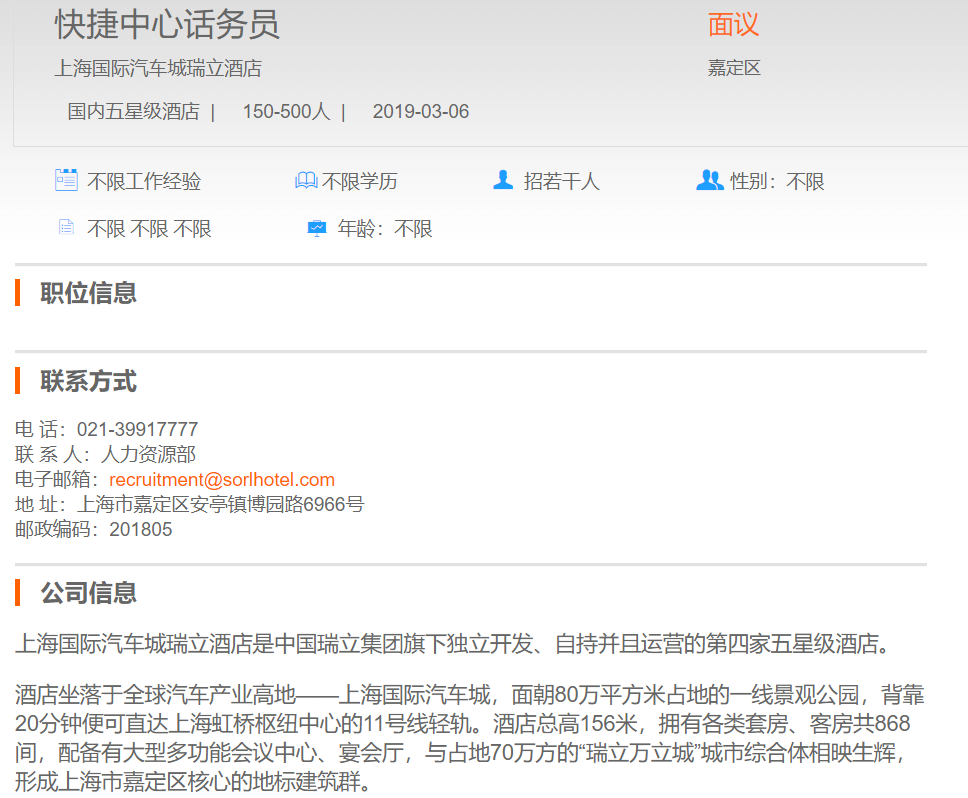Screen dimensions: 968x798
Task: Click the single-person recruit count icon
Action: coord(503,181)
